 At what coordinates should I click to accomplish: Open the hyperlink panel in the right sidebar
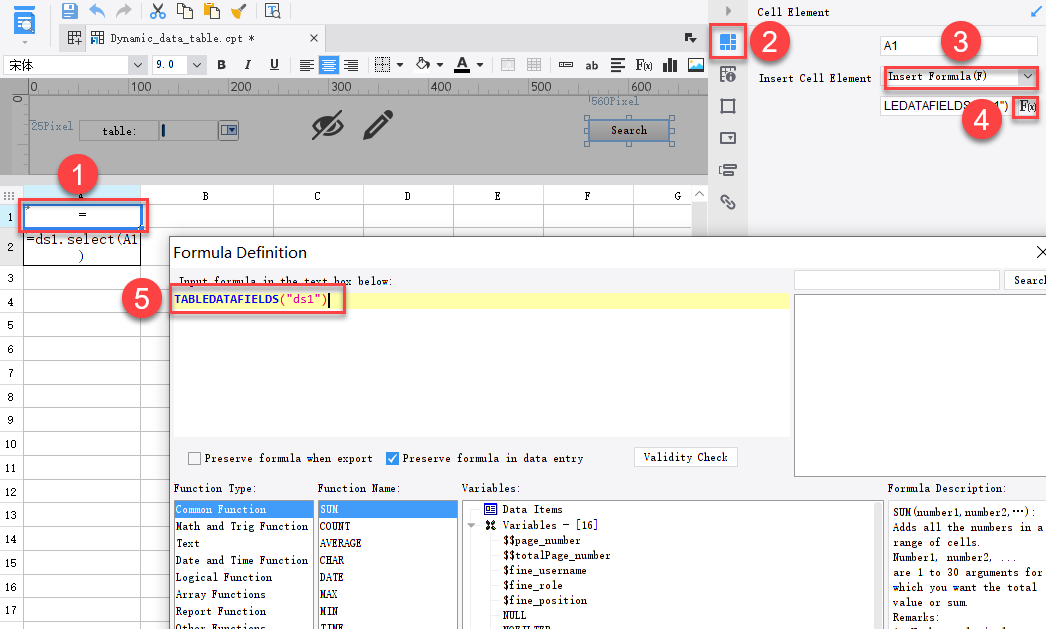728,202
